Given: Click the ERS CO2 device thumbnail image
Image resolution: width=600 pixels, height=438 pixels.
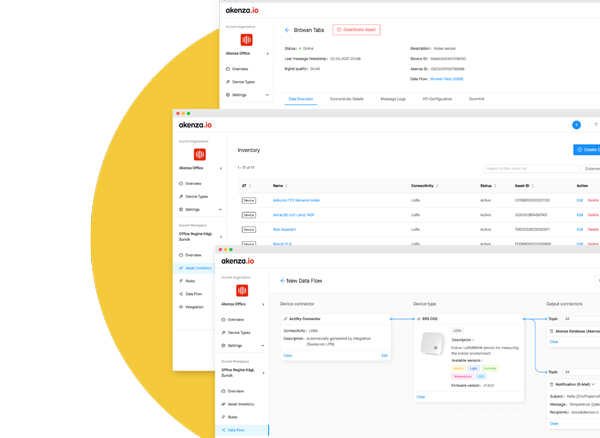Looking at the screenshot, I should (432, 344).
